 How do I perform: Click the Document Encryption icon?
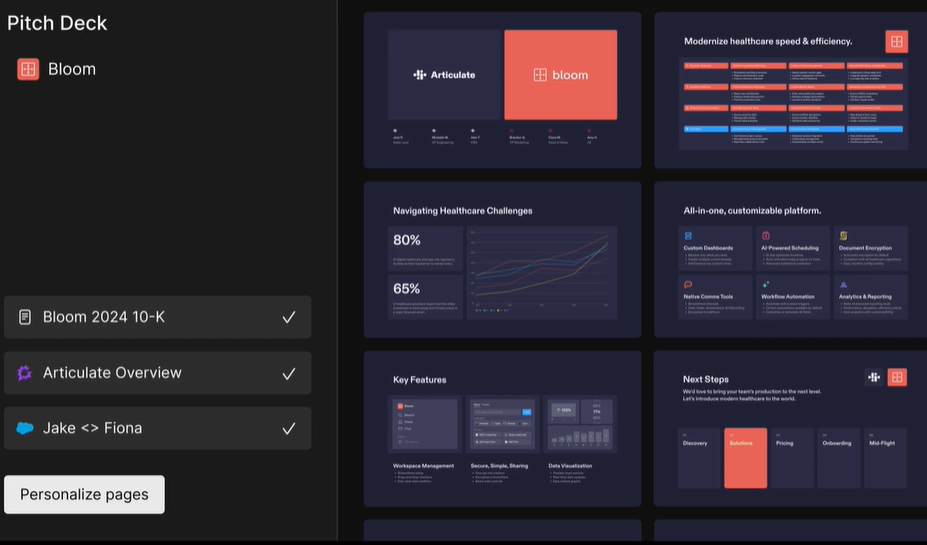(844, 236)
